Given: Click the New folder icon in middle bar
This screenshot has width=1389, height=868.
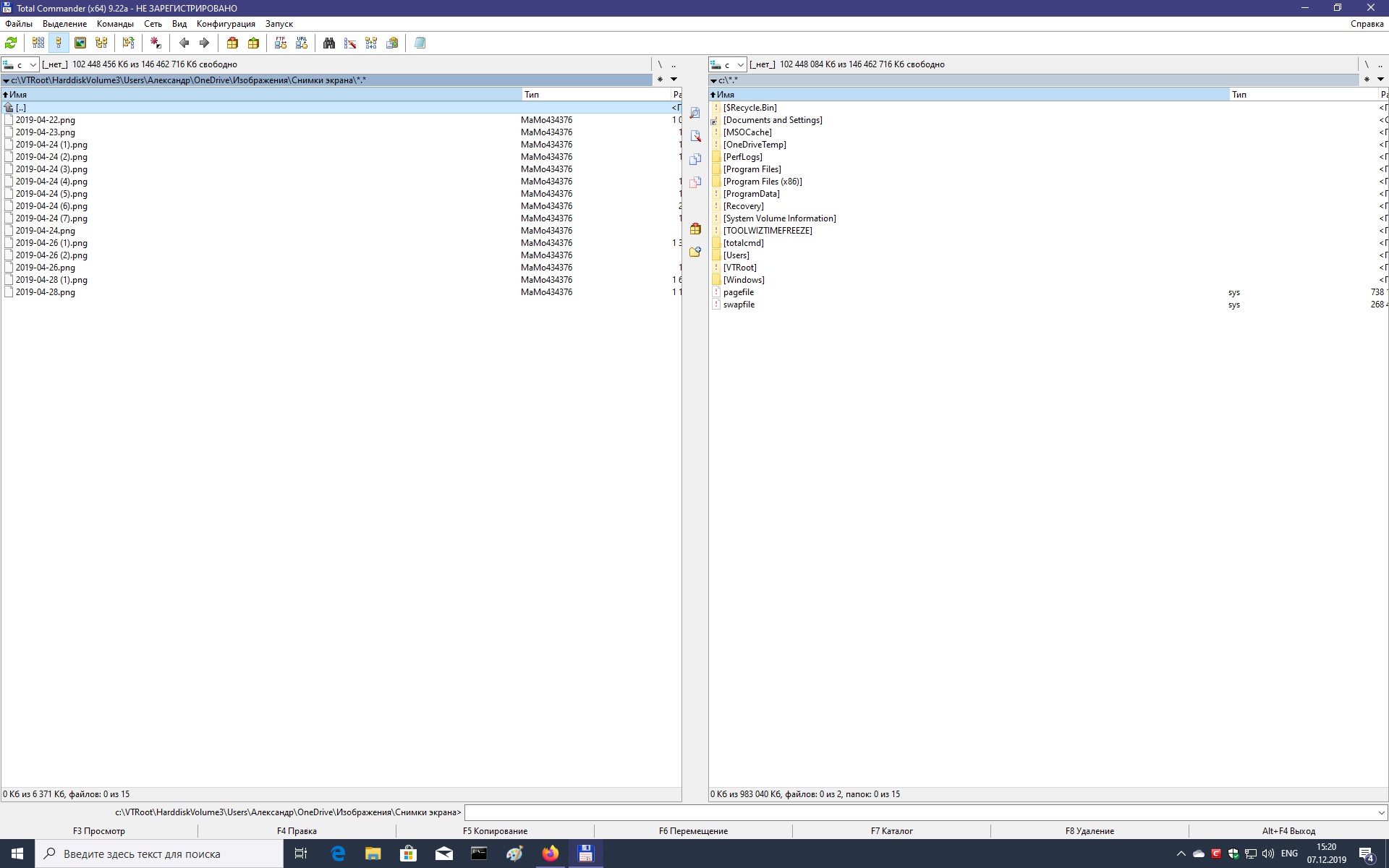Looking at the screenshot, I should pos(695,252).
